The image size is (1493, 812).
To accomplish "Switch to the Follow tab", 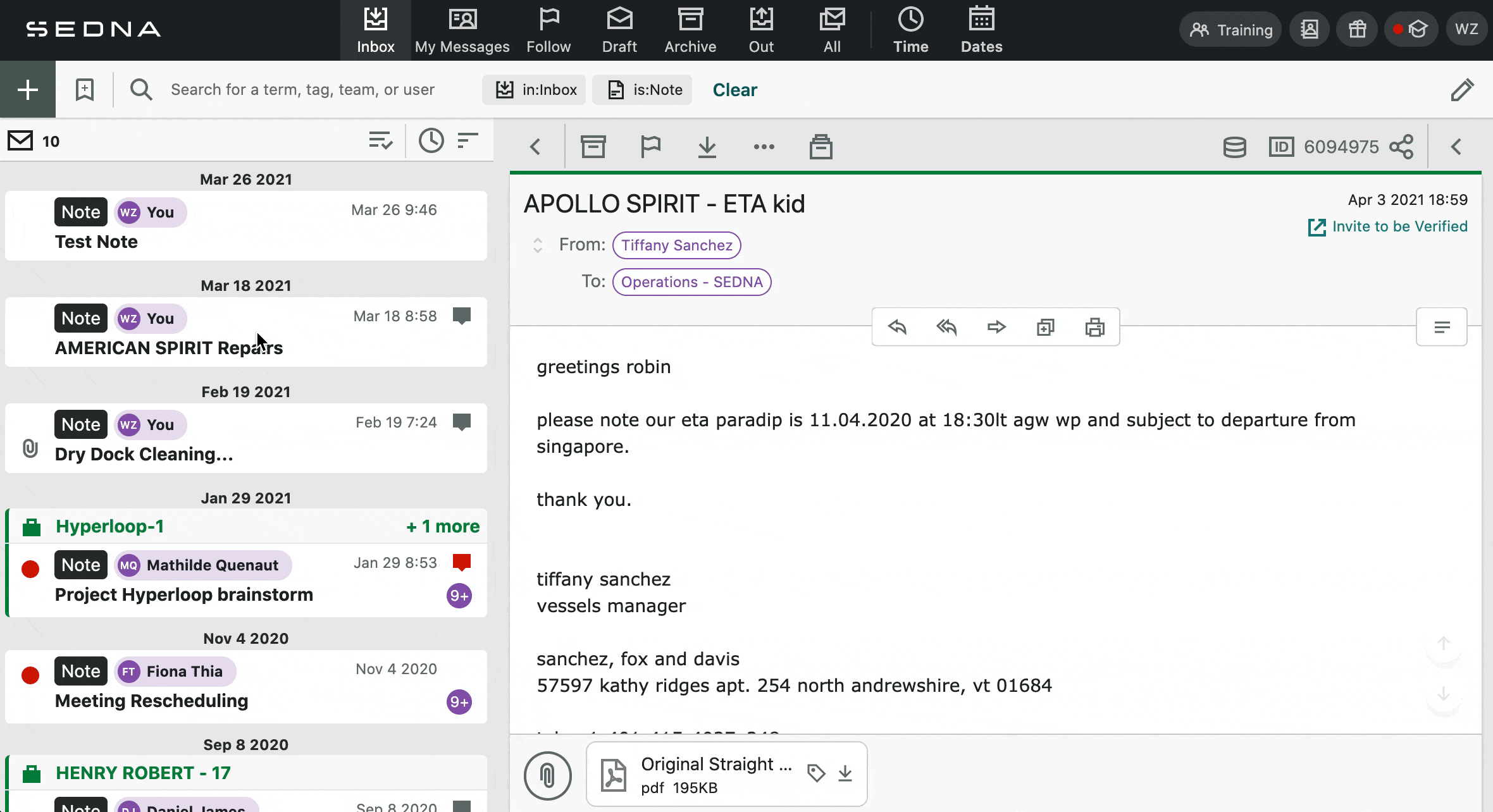I will 548,30.
